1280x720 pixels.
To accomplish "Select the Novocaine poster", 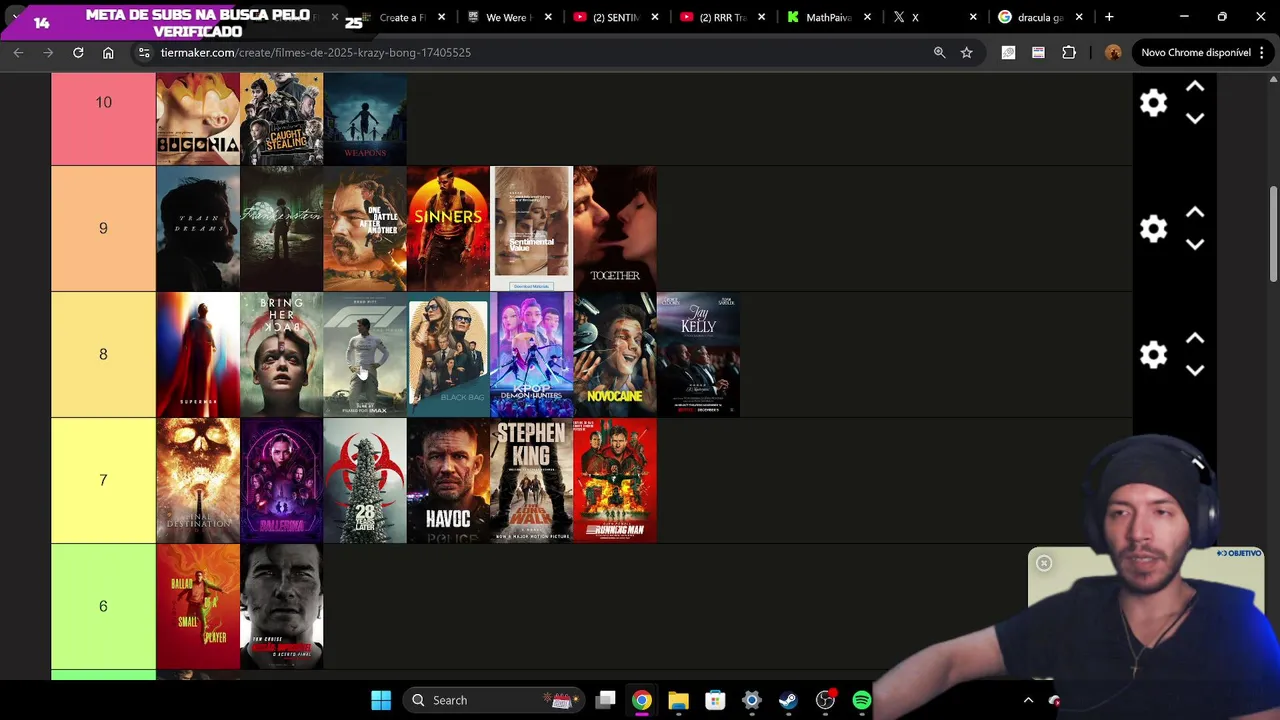I will click(x=615, y=354).
